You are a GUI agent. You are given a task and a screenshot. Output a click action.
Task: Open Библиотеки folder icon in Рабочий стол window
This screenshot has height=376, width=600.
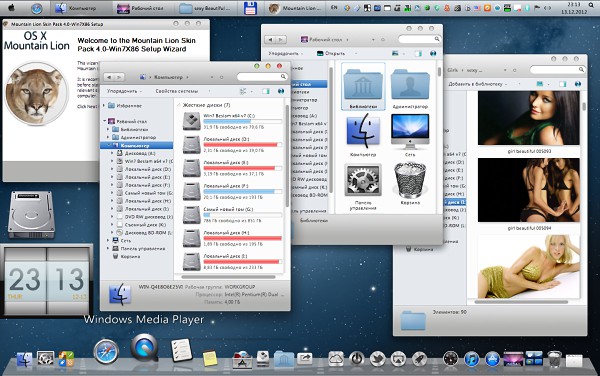click(363, 84)
